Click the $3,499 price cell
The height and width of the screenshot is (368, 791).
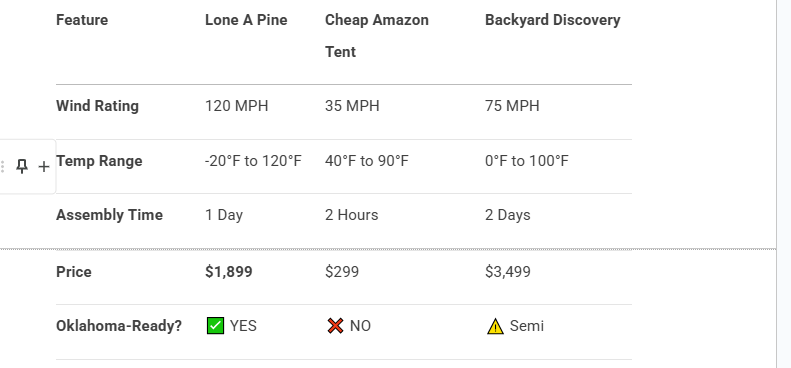[x=507, y=272]
